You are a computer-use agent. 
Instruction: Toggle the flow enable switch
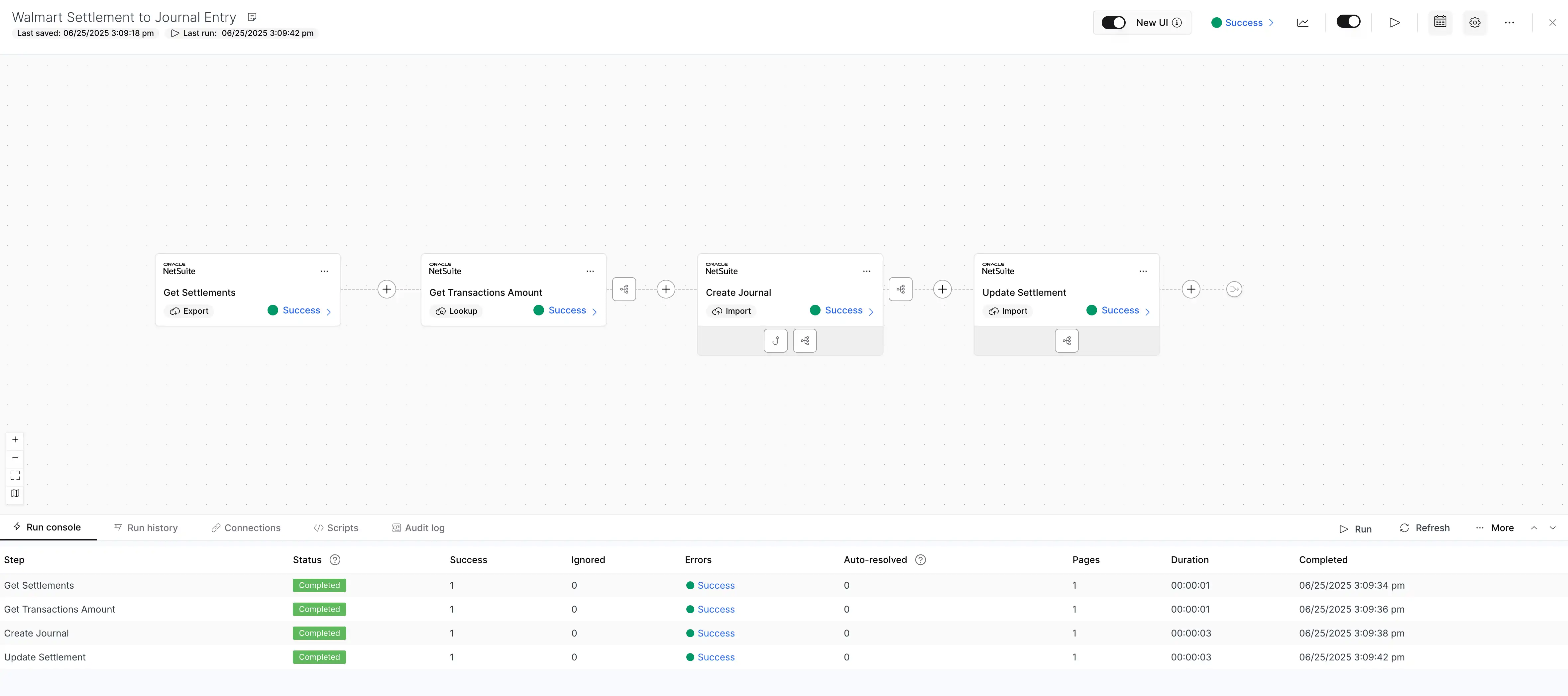[x=1348, y=22]
